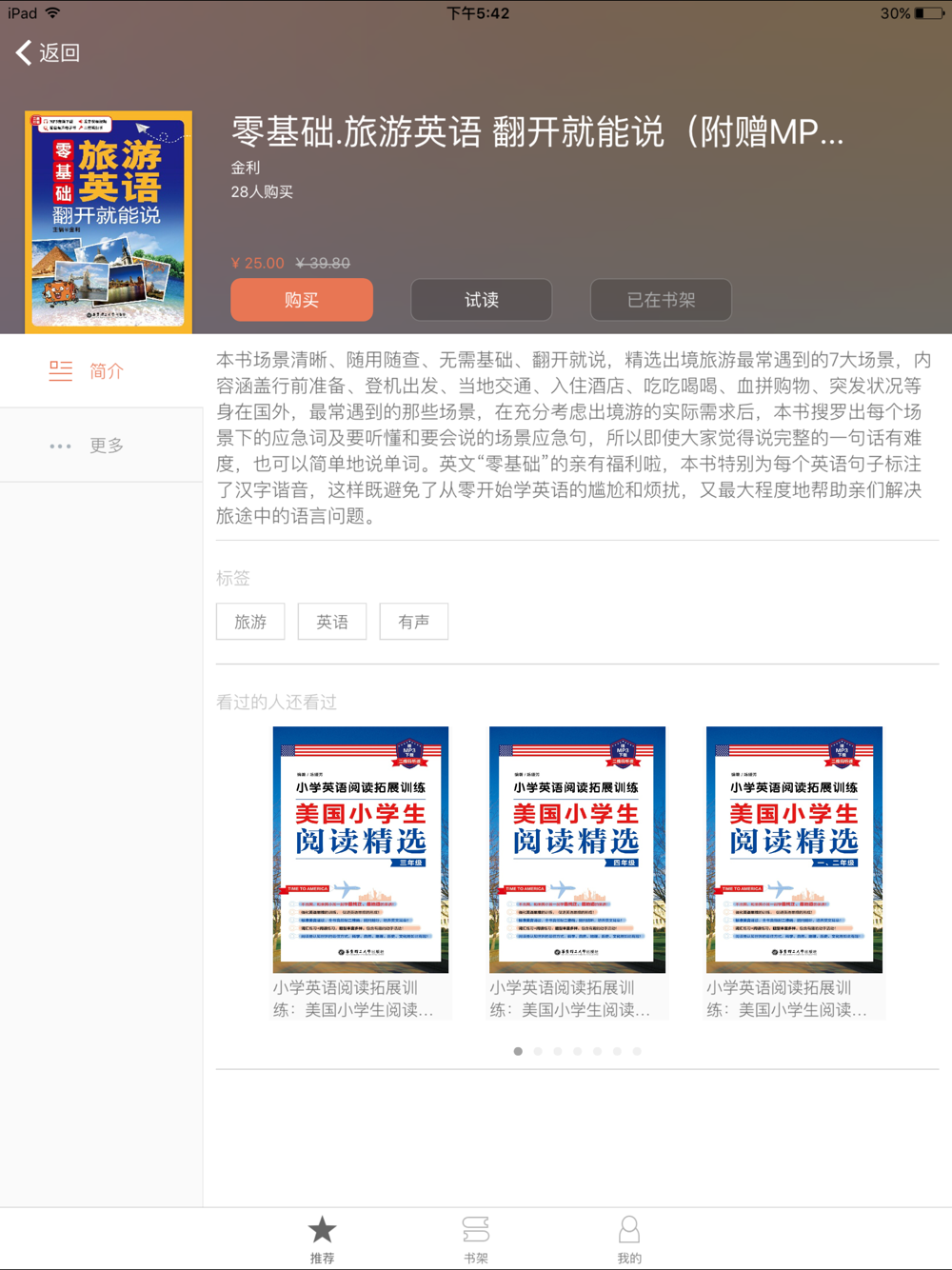This screenshot has width=952, height=1270.
Task: Tap the 试读 preview button
Action: pos(482,300)
